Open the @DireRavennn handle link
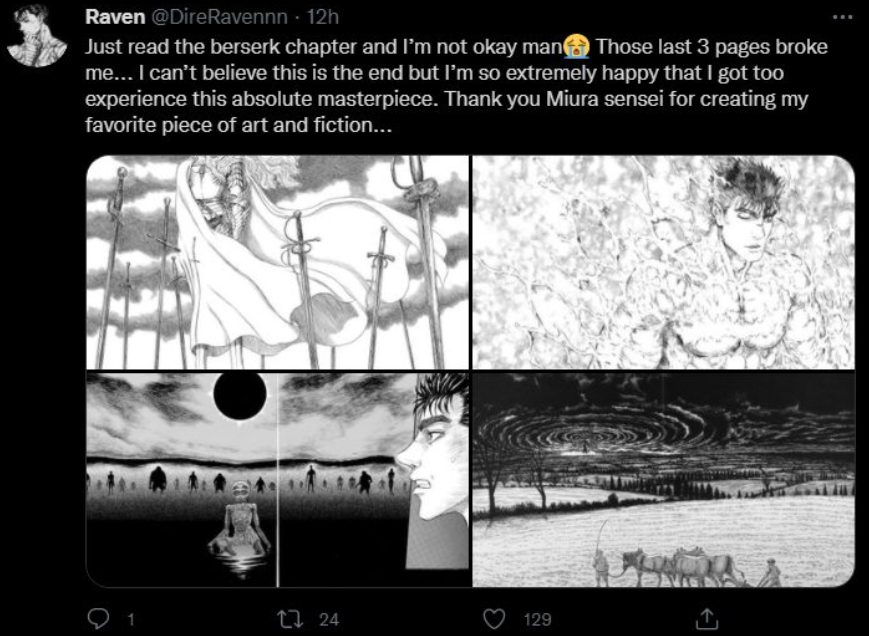Screen dimensions: 869x636 [x=218, y=17]
